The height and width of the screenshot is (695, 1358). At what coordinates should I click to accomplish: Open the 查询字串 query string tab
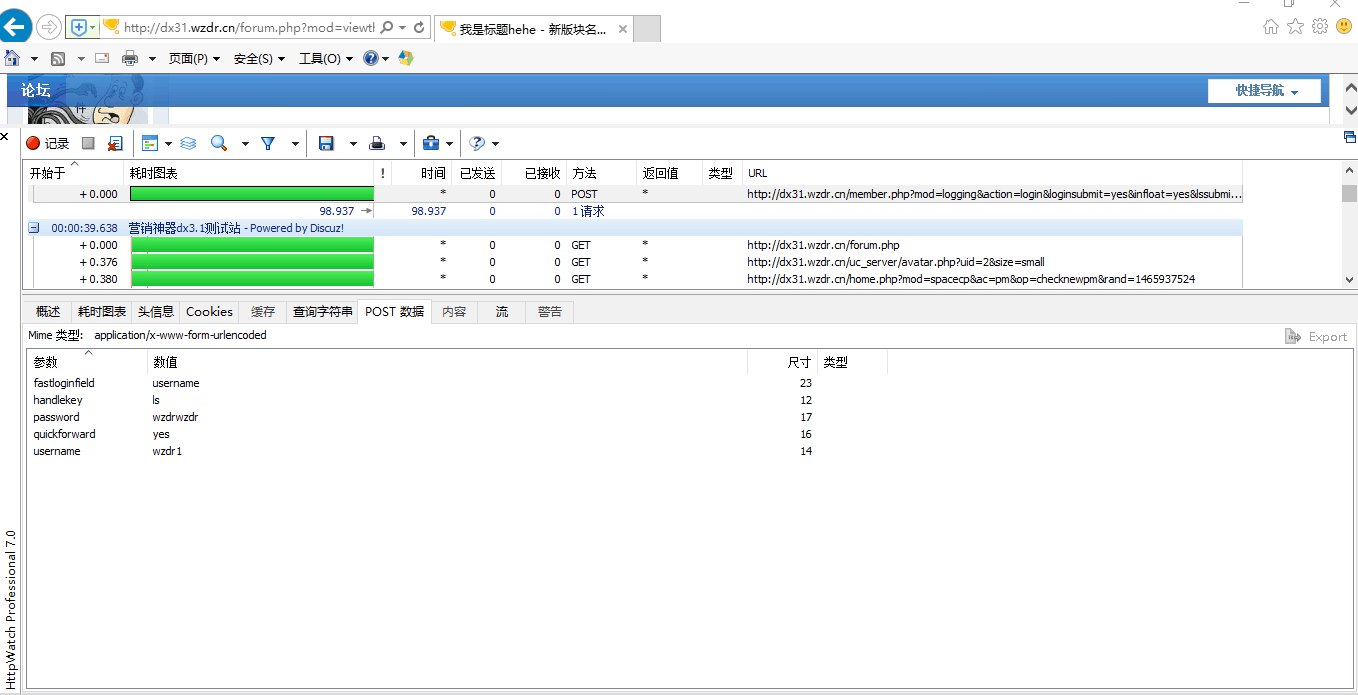[322, 312]
